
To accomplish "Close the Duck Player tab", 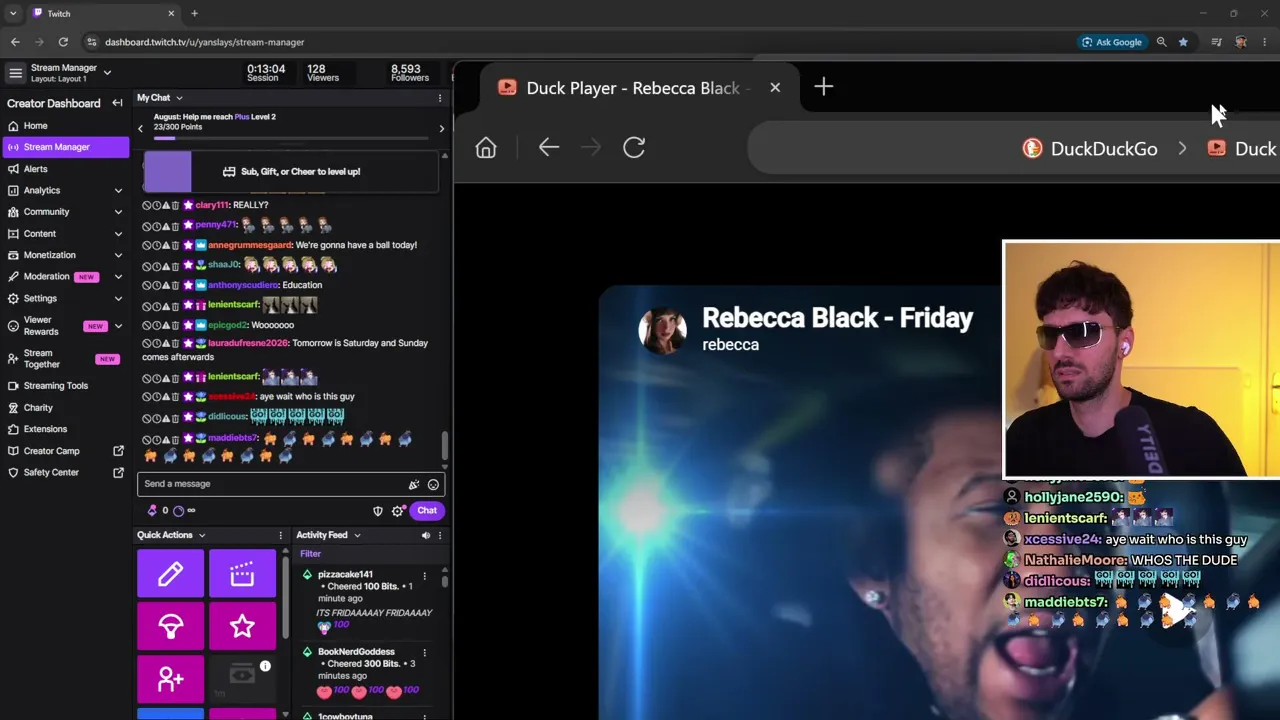I will tap(775, 88).
